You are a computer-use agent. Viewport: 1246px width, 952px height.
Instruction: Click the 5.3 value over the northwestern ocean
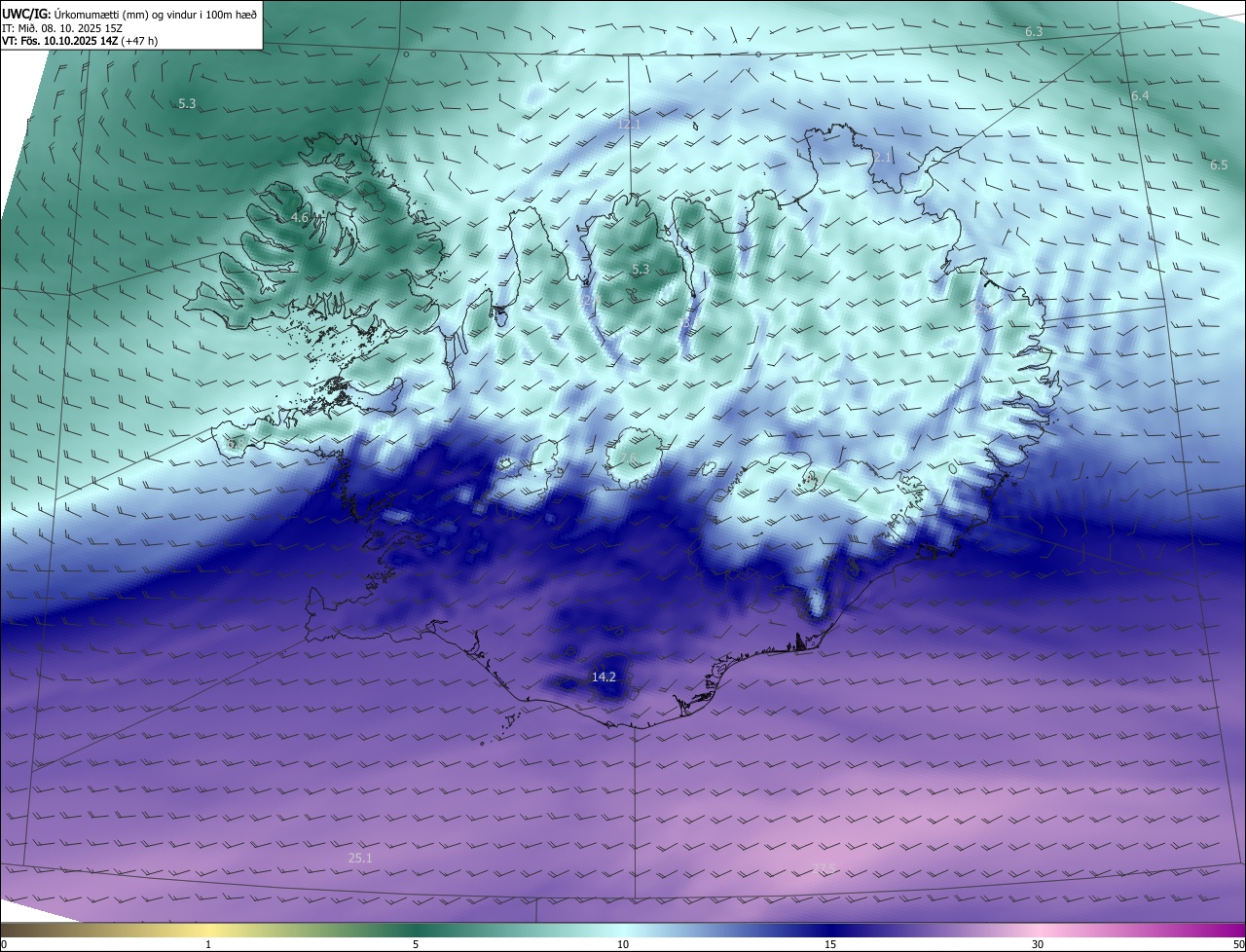187,103
